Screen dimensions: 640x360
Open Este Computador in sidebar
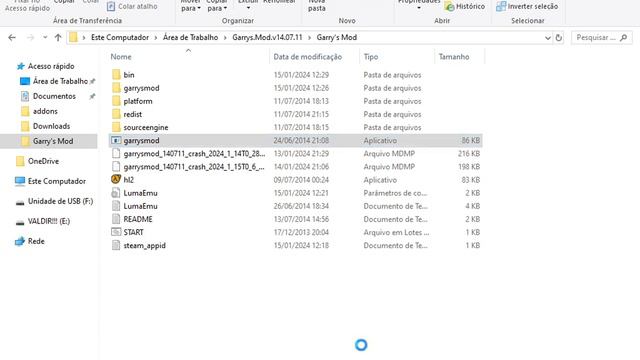(57, 181)
